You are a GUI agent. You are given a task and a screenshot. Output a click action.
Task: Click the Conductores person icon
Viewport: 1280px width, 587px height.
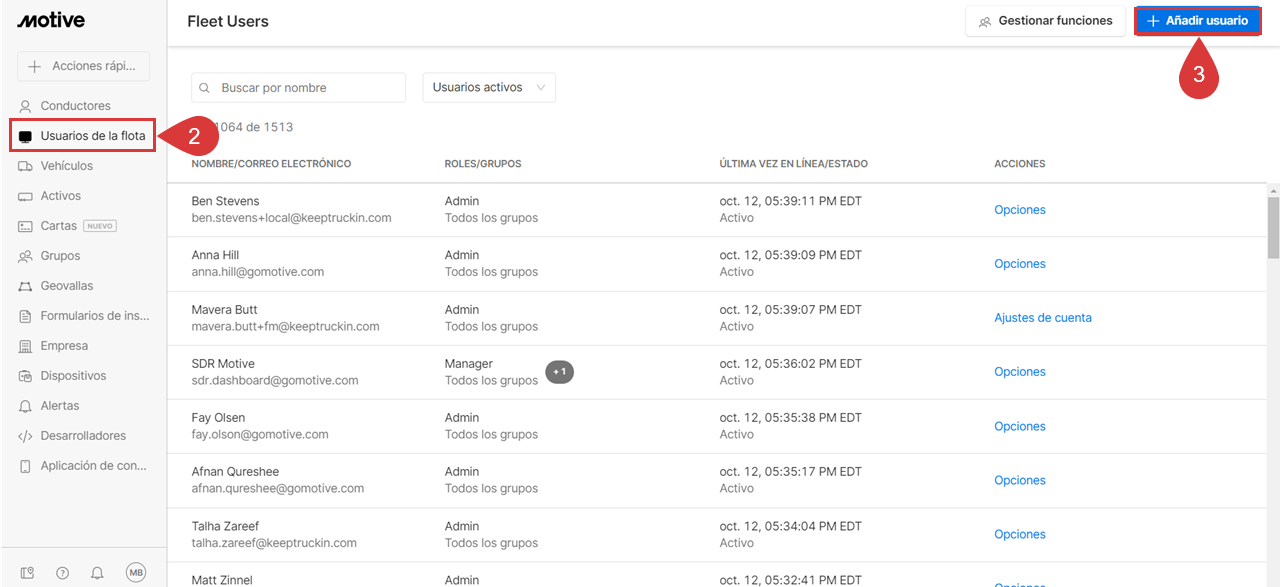pyautogui.click(x=26, y=106)
